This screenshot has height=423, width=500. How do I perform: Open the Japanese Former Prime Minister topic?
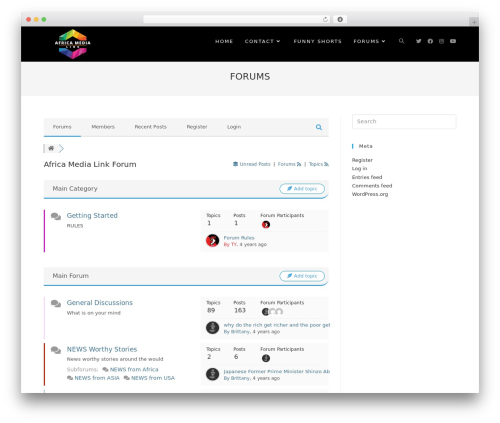pos(276,371)
